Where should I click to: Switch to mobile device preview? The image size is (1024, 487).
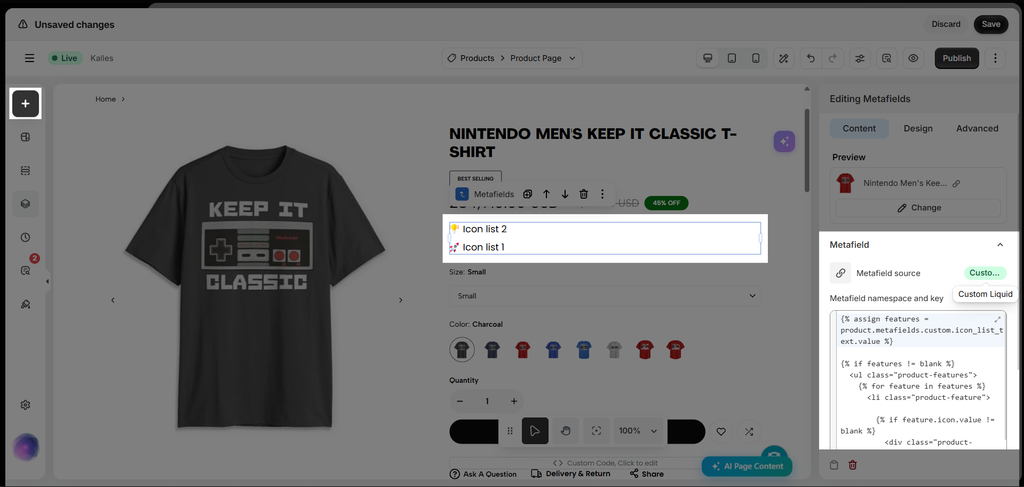tap(756, 58)
